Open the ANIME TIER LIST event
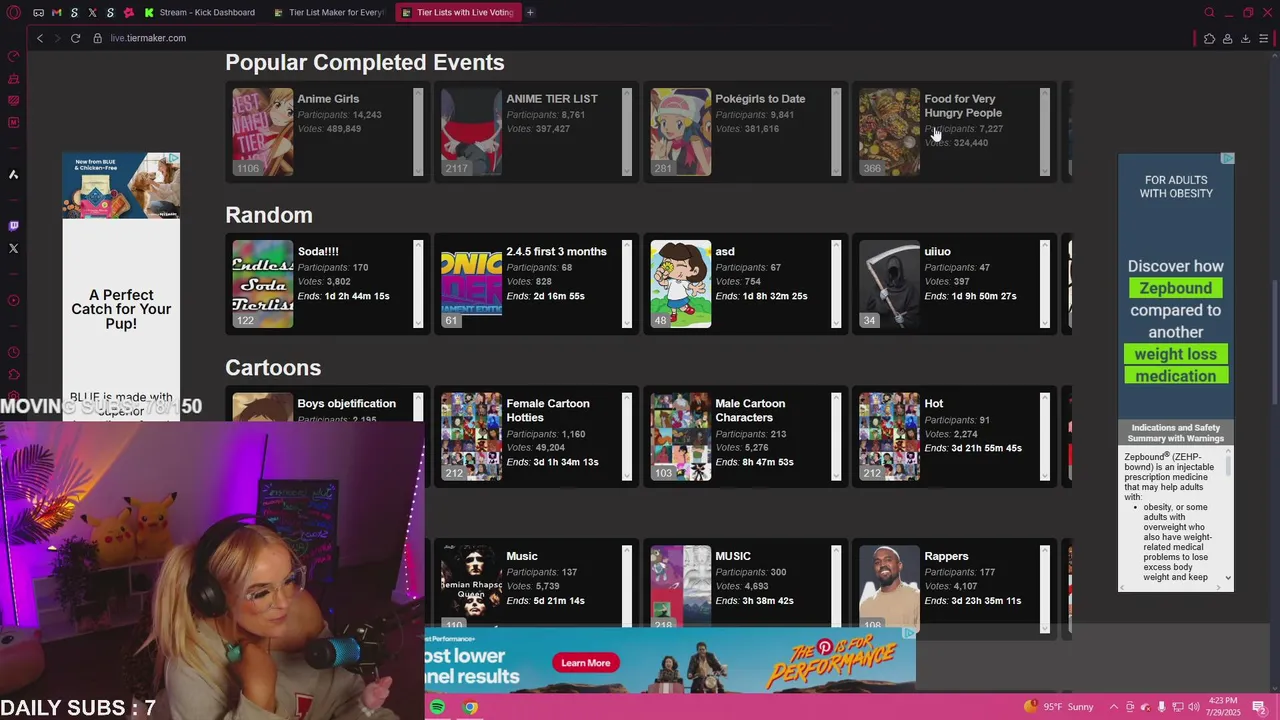Viewport: 1280px width, 720px height. click(536, 132)
